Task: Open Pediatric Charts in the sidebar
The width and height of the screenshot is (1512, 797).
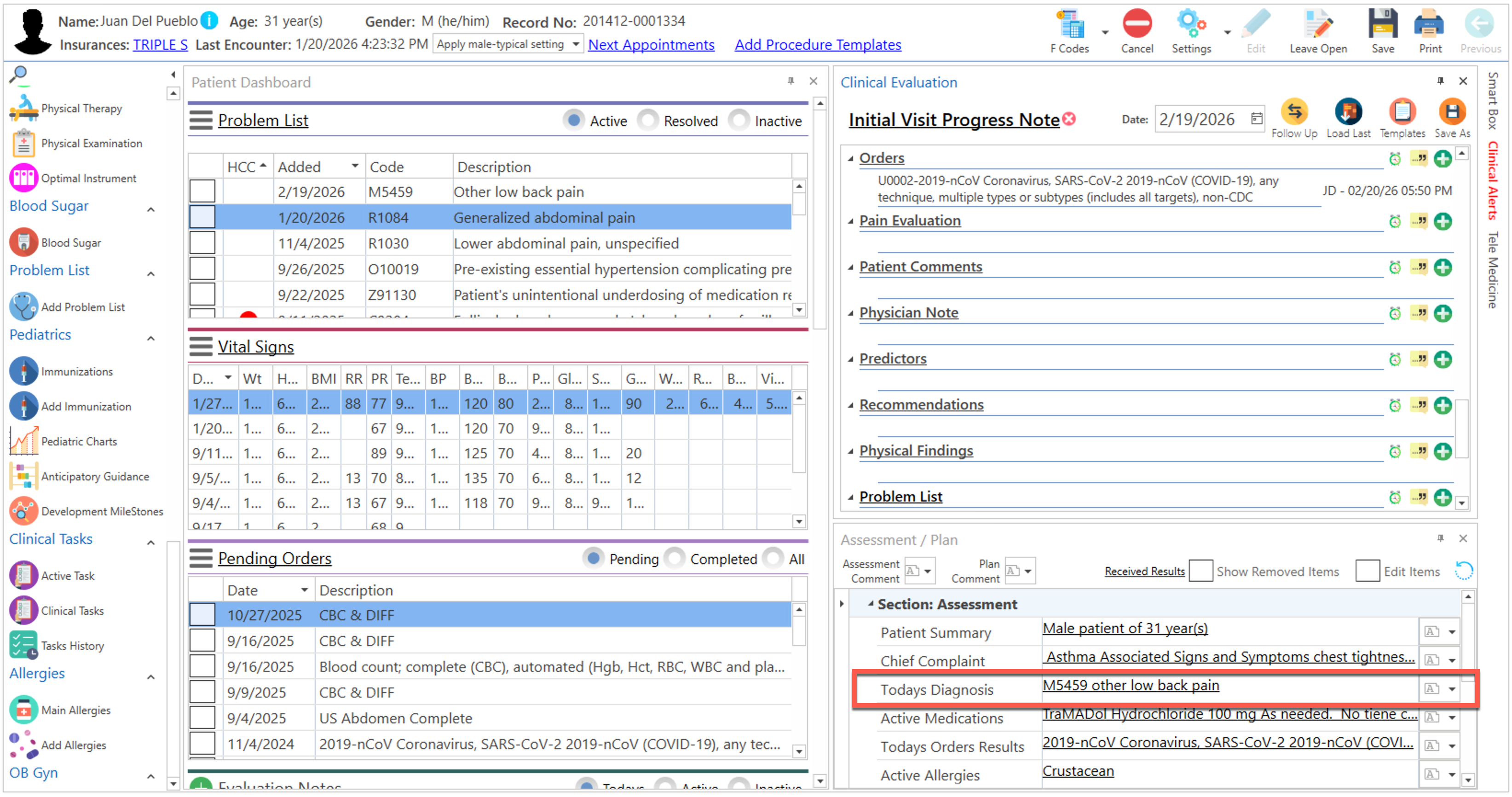Action: tap(79, 442)
